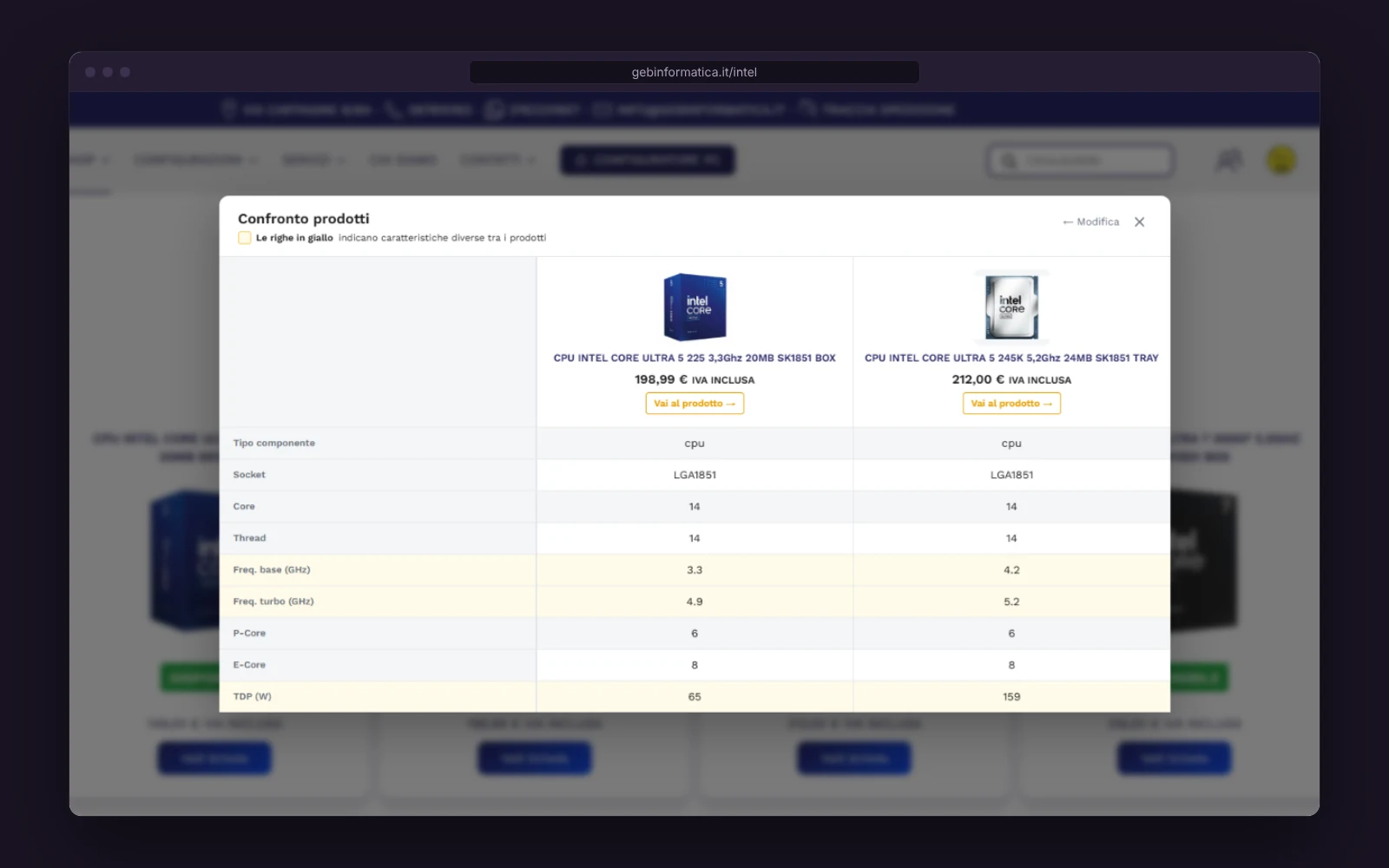1389x868 pixels.
Task: Select the 'Tipo componente' row label
Action: click(274, 444)
